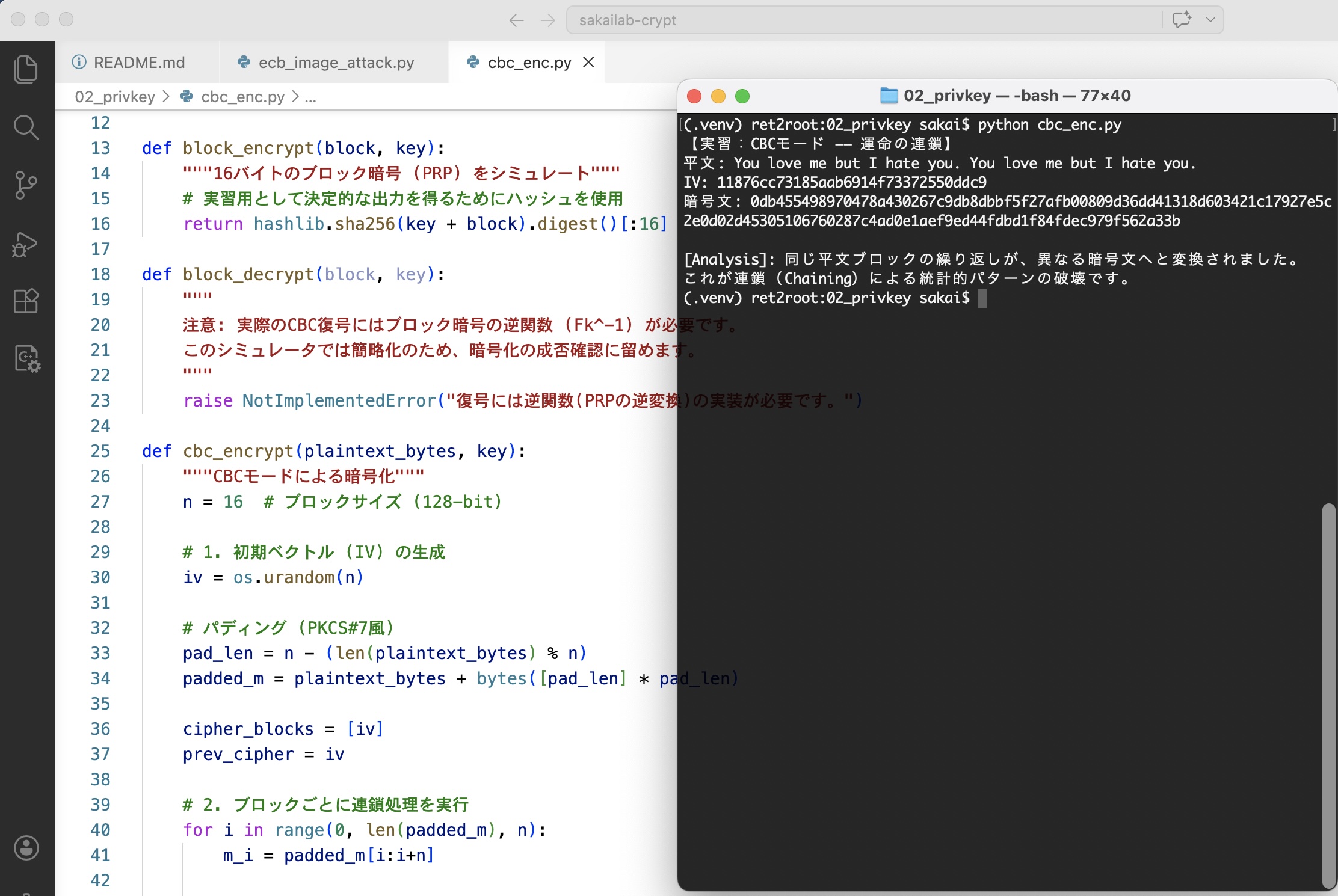Click the document-with-gear icon in the Activity Bar
The width and height of the screenshot is (1338, 896).
click(x=26, y=359)
